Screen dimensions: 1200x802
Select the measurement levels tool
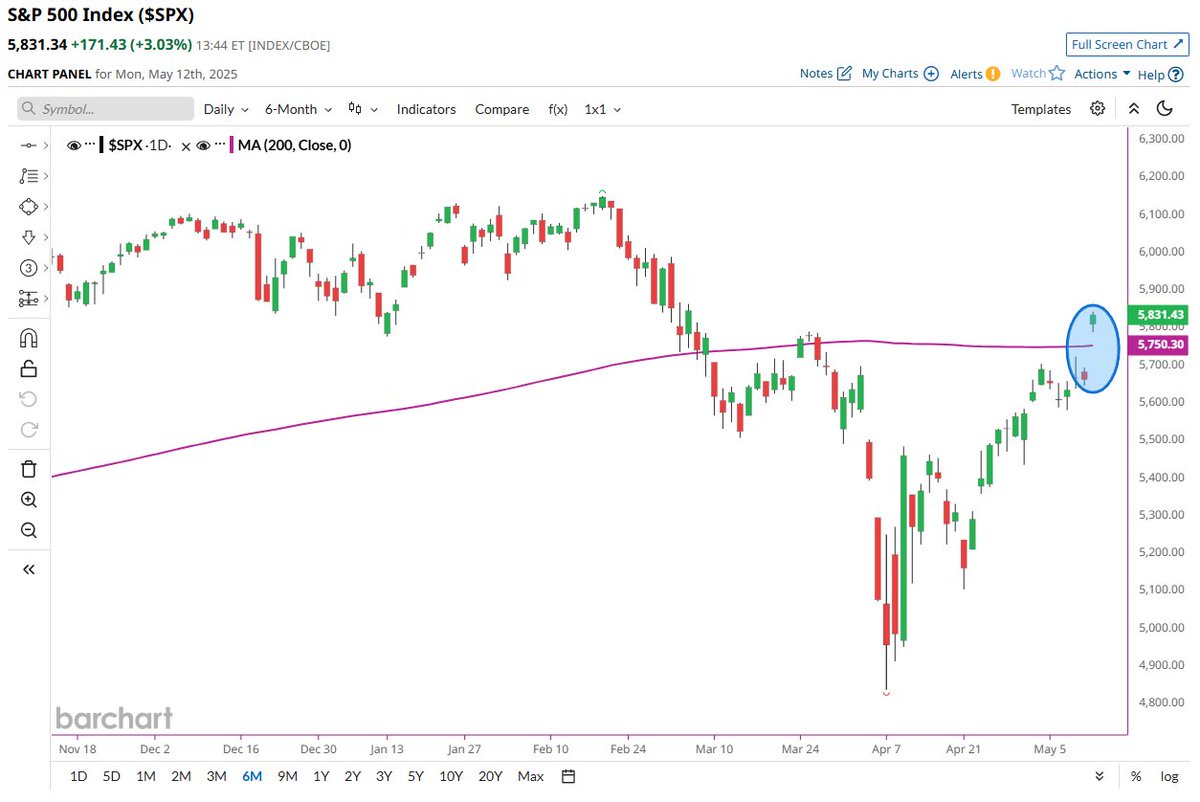click(29, 298)
